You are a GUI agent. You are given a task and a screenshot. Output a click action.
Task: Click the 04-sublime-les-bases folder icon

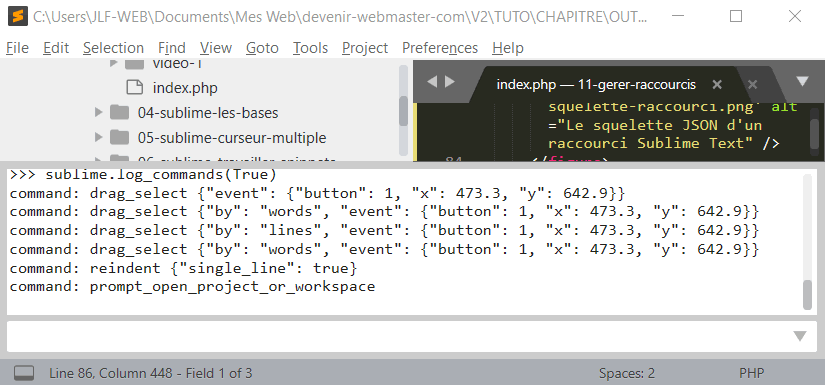point(120,113)
